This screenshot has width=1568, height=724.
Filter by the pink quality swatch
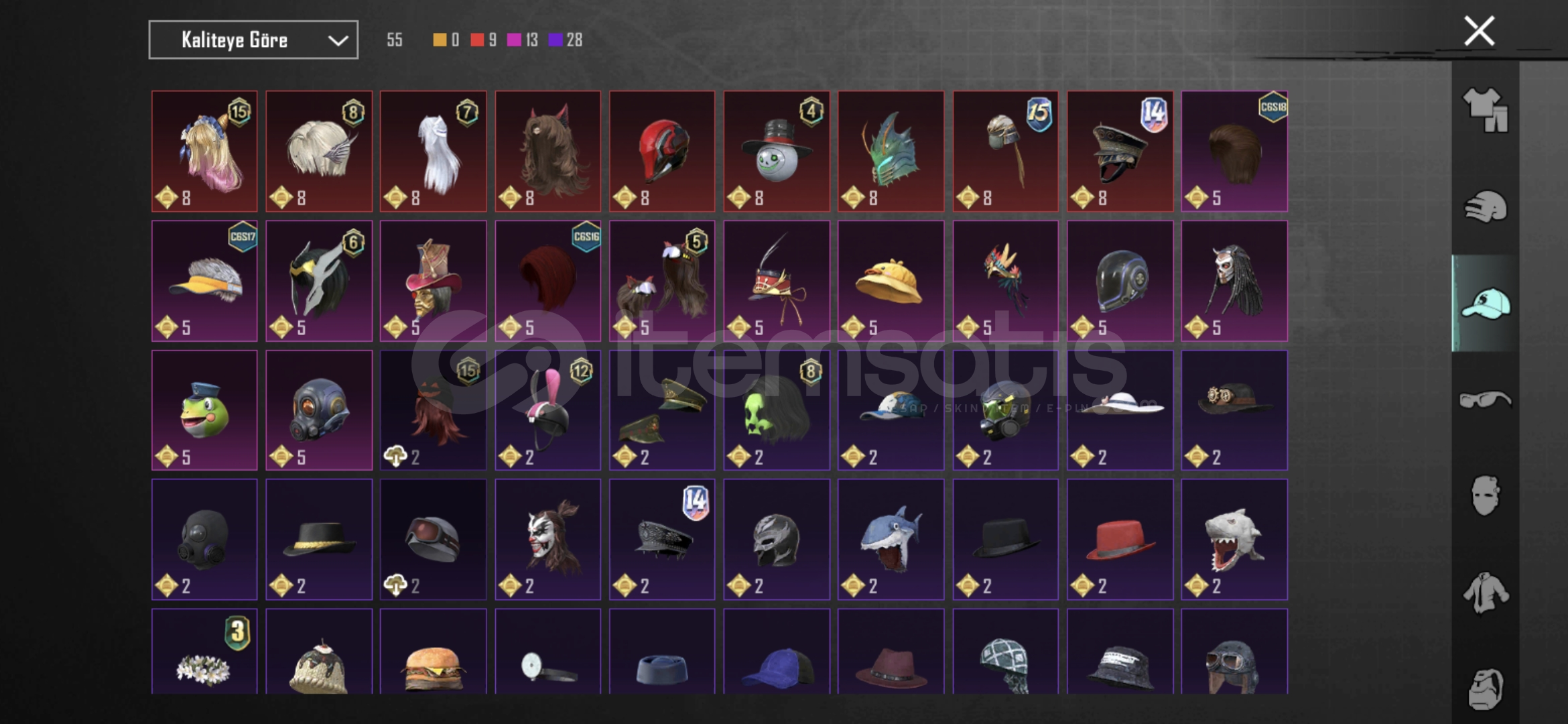pos(514,40)
